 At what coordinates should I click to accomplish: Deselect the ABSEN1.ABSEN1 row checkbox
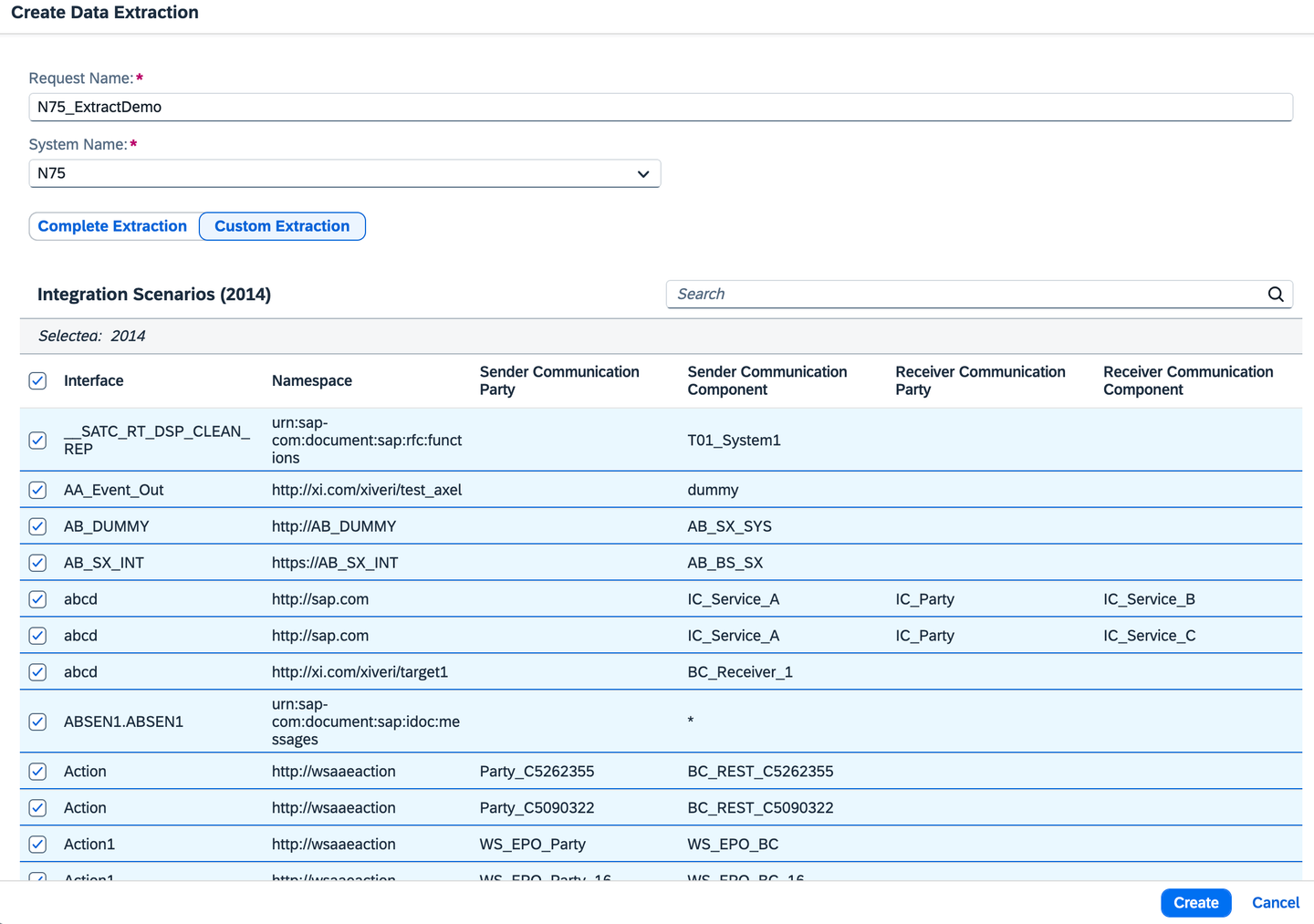[x=37, y=722]
